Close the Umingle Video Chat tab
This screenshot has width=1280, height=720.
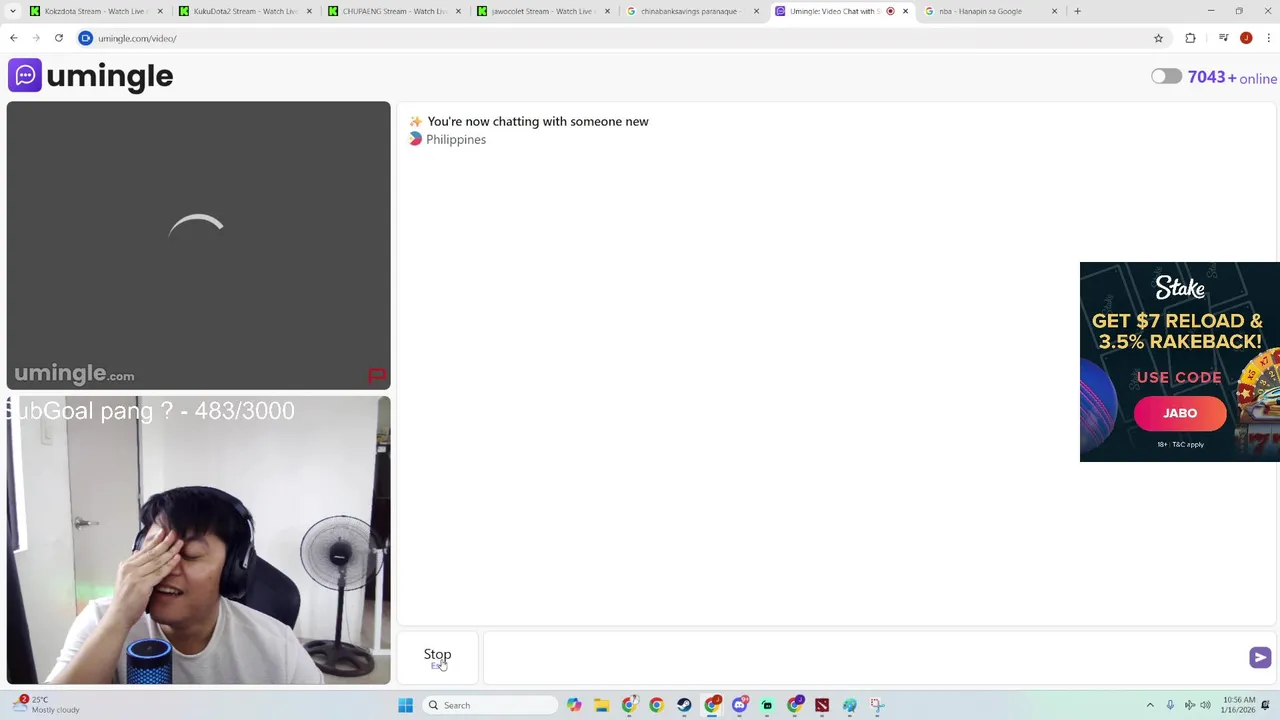click(905, 11)
